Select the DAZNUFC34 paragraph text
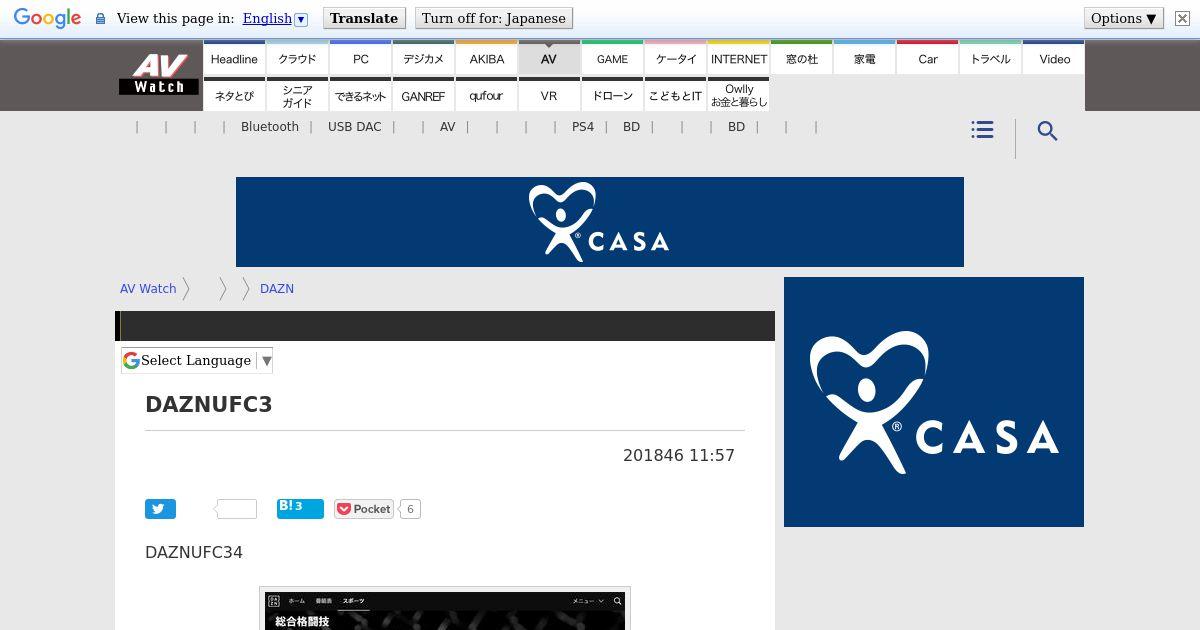The height and width of the screenshot is (630, 1200). tap(194, 552)
